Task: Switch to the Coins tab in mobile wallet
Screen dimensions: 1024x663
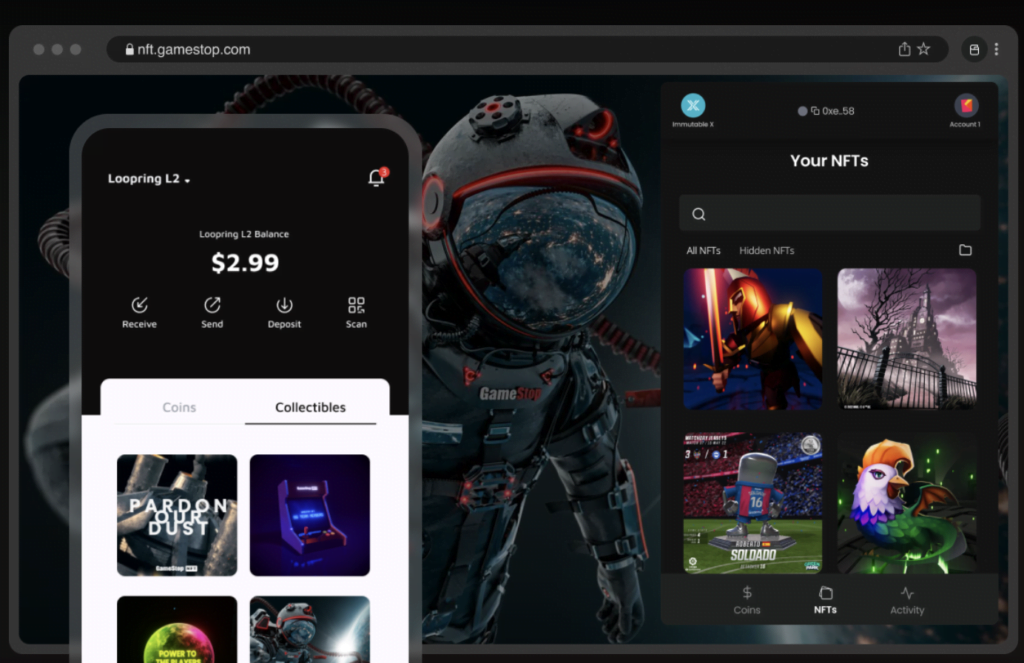Action: (179, 407)
